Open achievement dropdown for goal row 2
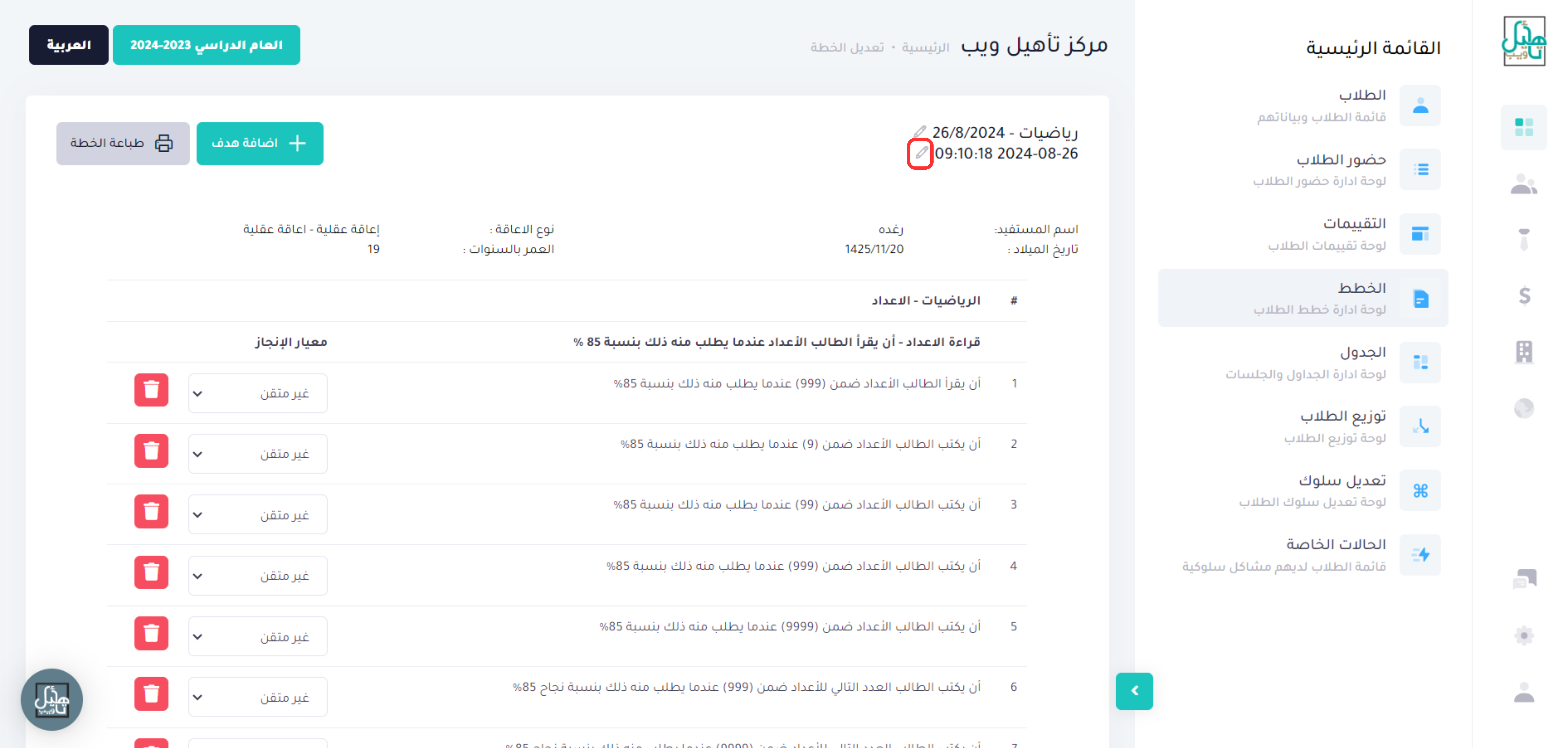The width and height of the screenshot is (1568, 748). click(x=258, y=453)
